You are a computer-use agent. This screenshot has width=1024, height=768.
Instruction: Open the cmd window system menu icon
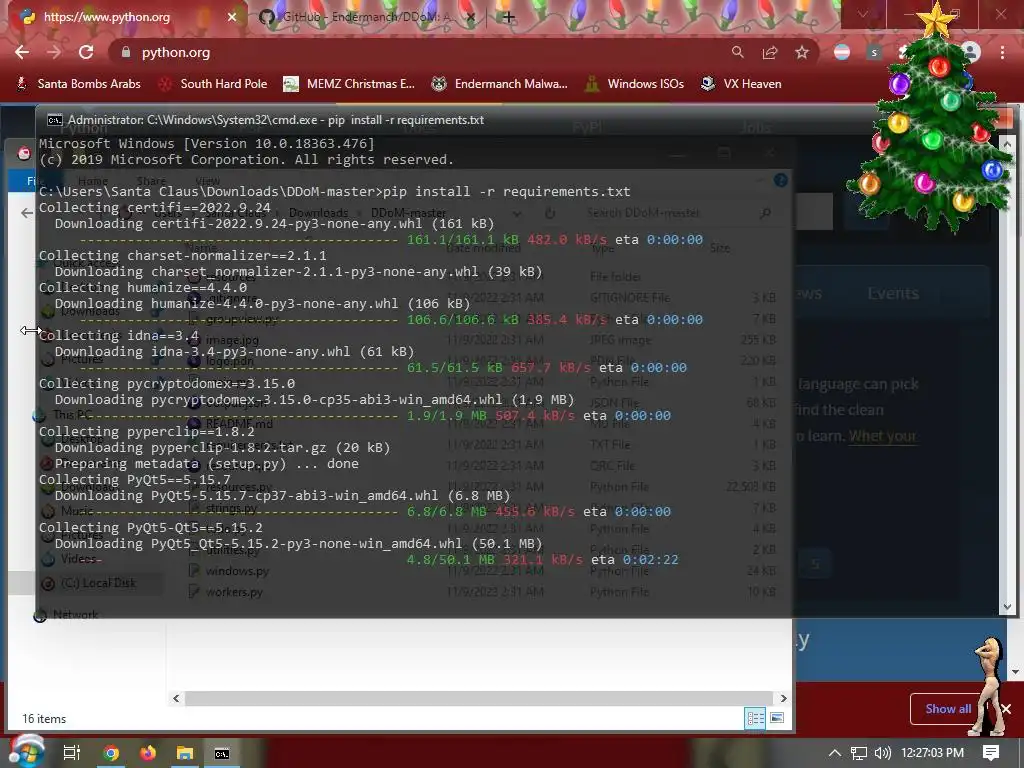coord(55,120)
